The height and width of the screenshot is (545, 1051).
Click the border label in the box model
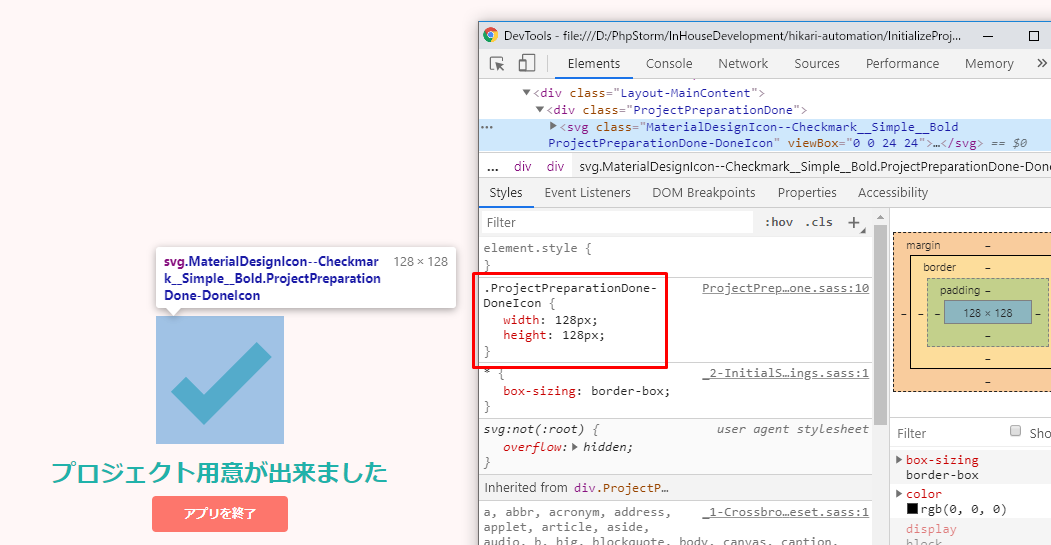(939, 267)
